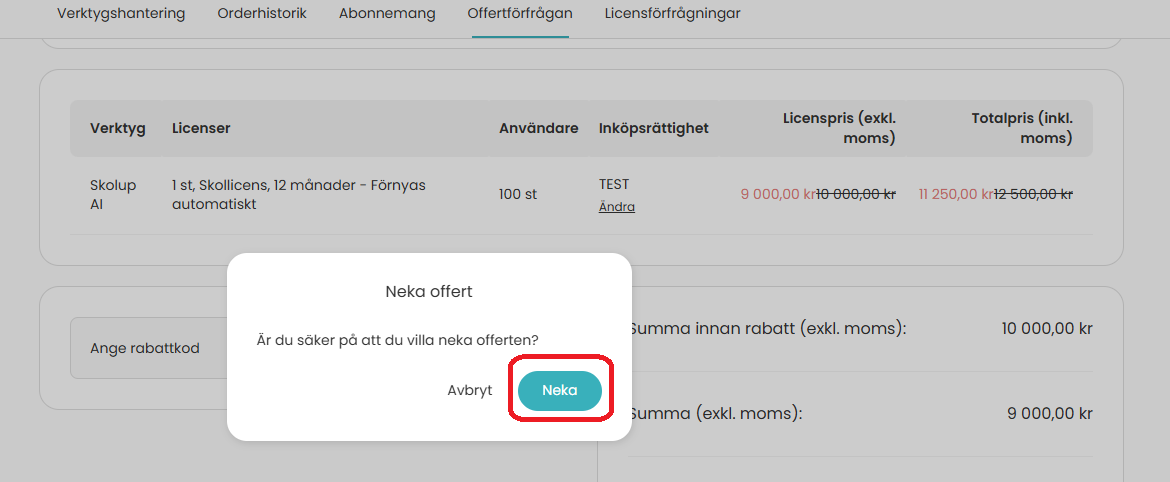Cancel the dialog with Avbryt
1170x482 pixels.
470,390
